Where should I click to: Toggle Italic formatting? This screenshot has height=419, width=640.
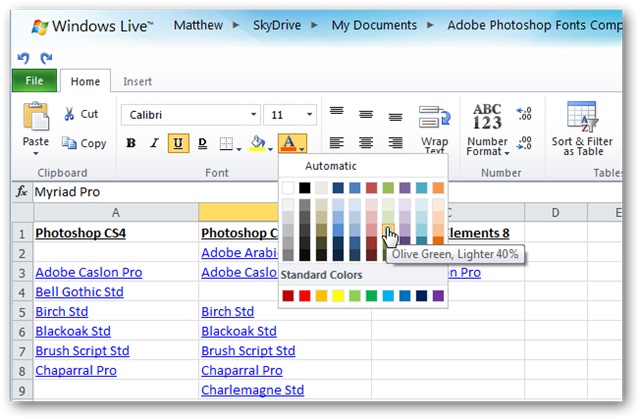(x=154, y=143)
